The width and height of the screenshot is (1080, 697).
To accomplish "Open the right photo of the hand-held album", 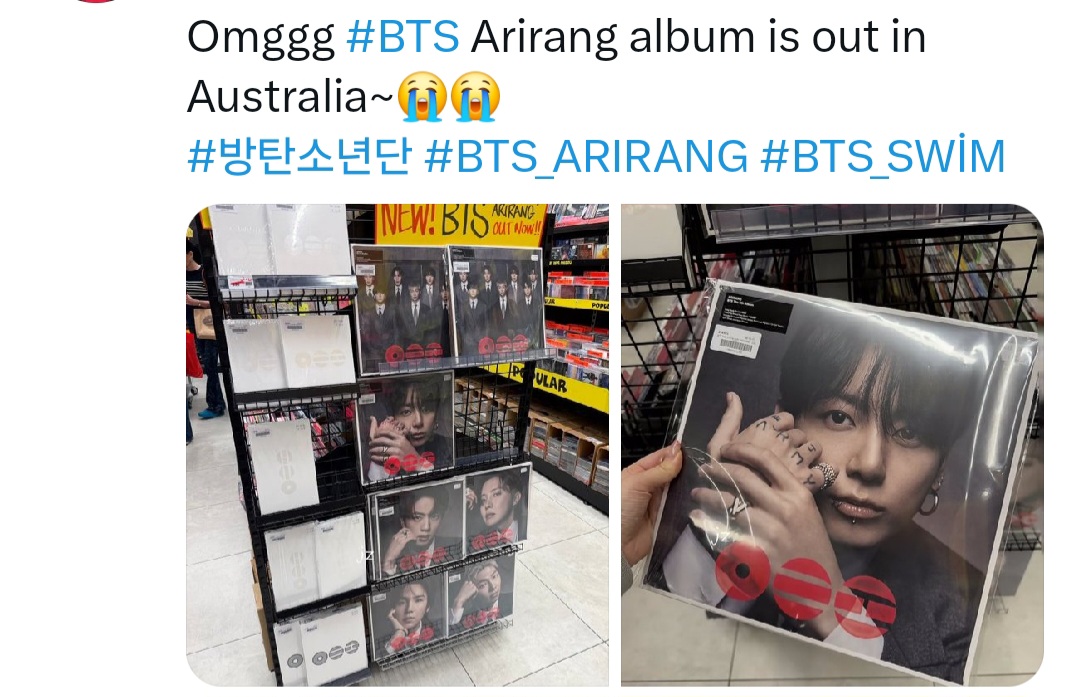I will [832, 445].
